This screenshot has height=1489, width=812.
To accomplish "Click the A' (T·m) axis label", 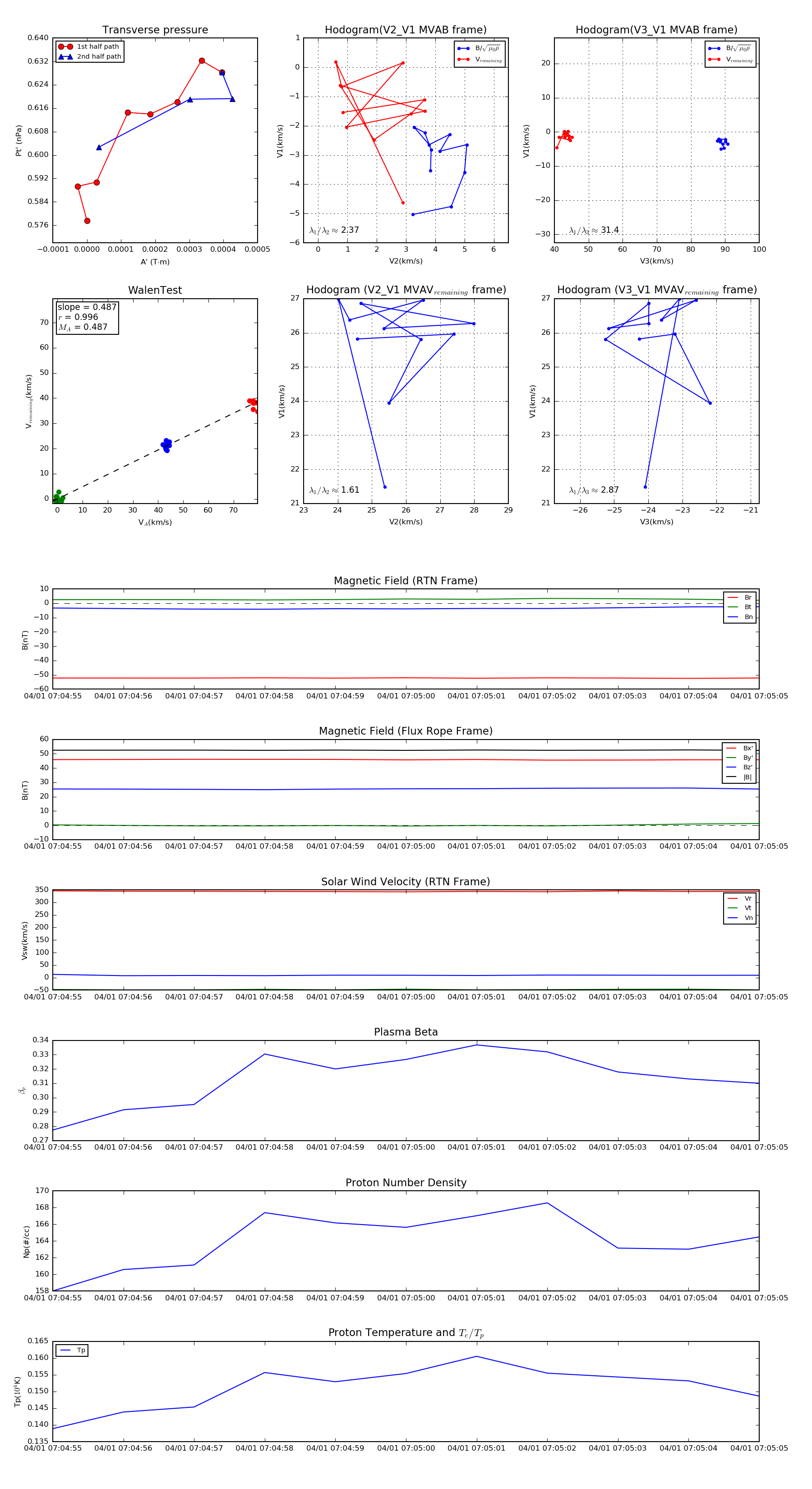I will 155,262.
